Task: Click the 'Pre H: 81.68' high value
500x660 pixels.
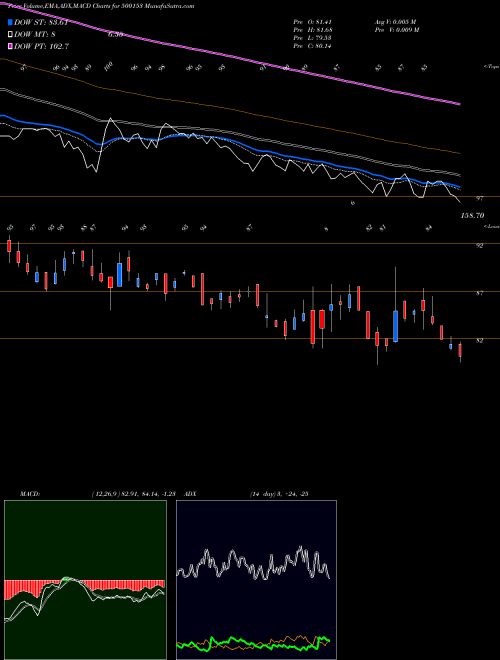Action: 312,30
